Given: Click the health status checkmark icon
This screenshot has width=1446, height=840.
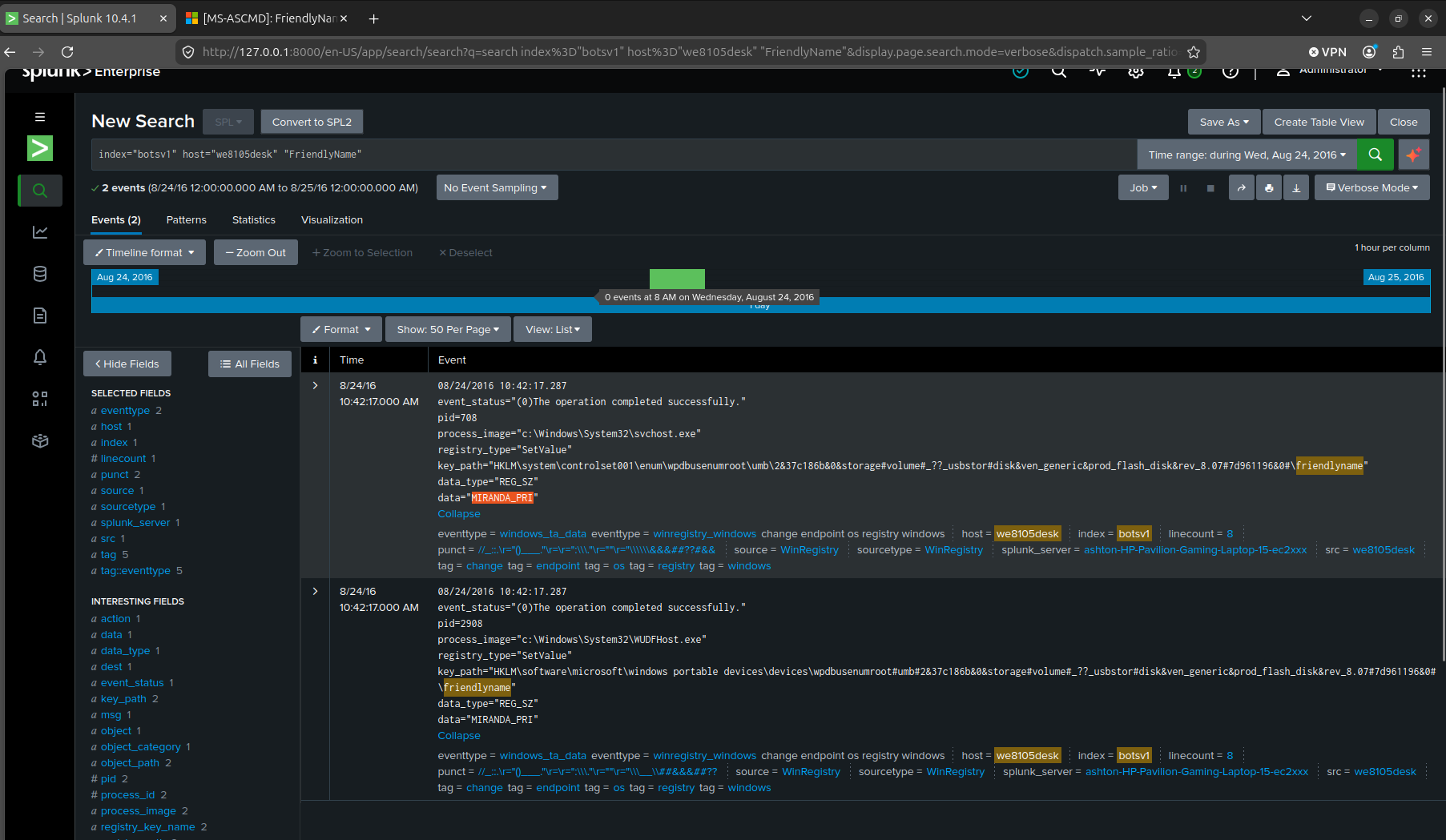Looking at the screenshot, I should pyautogui.click(x=1021, y=72).
